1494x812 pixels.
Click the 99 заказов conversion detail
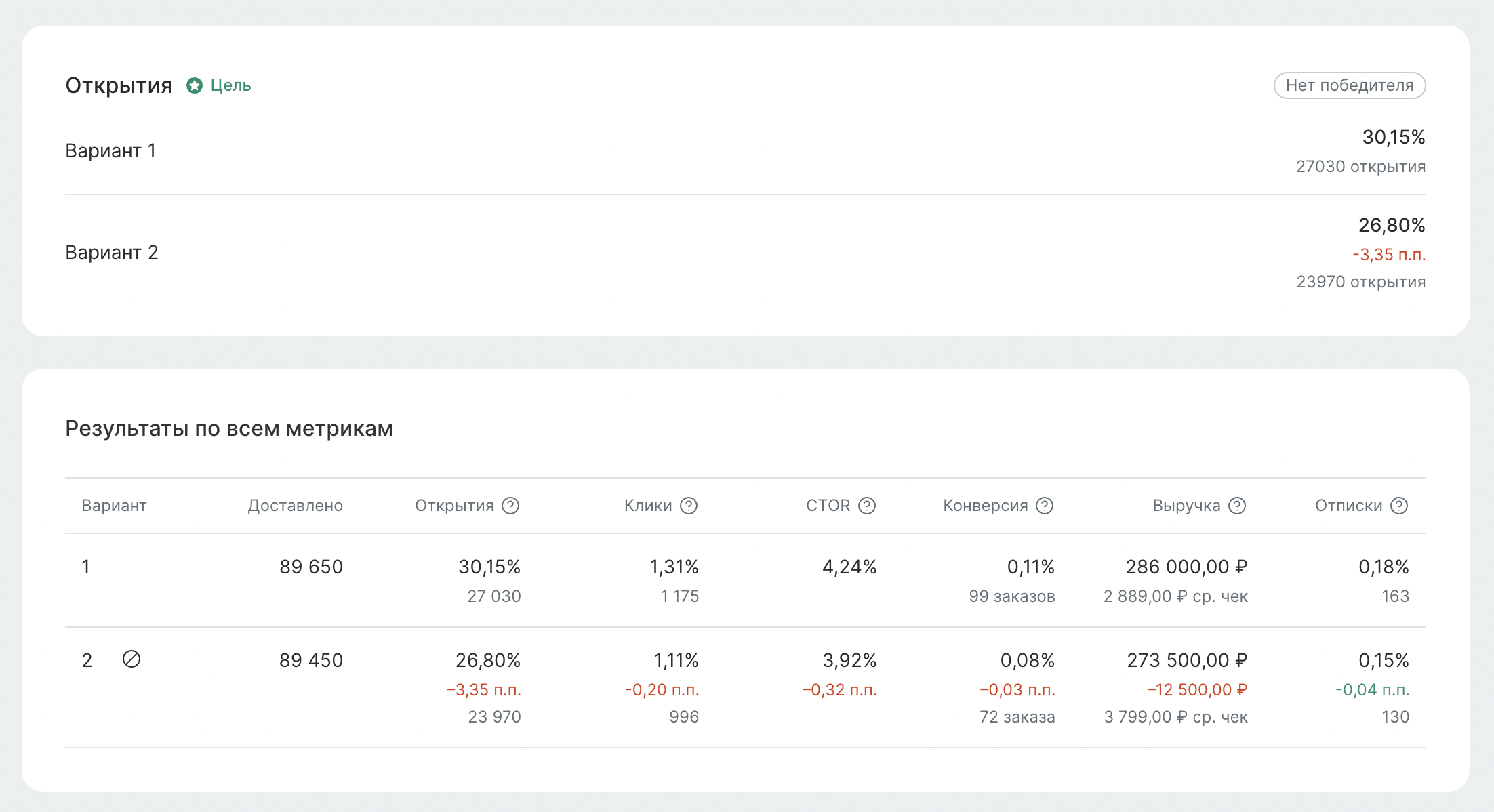click(1011, 596)
